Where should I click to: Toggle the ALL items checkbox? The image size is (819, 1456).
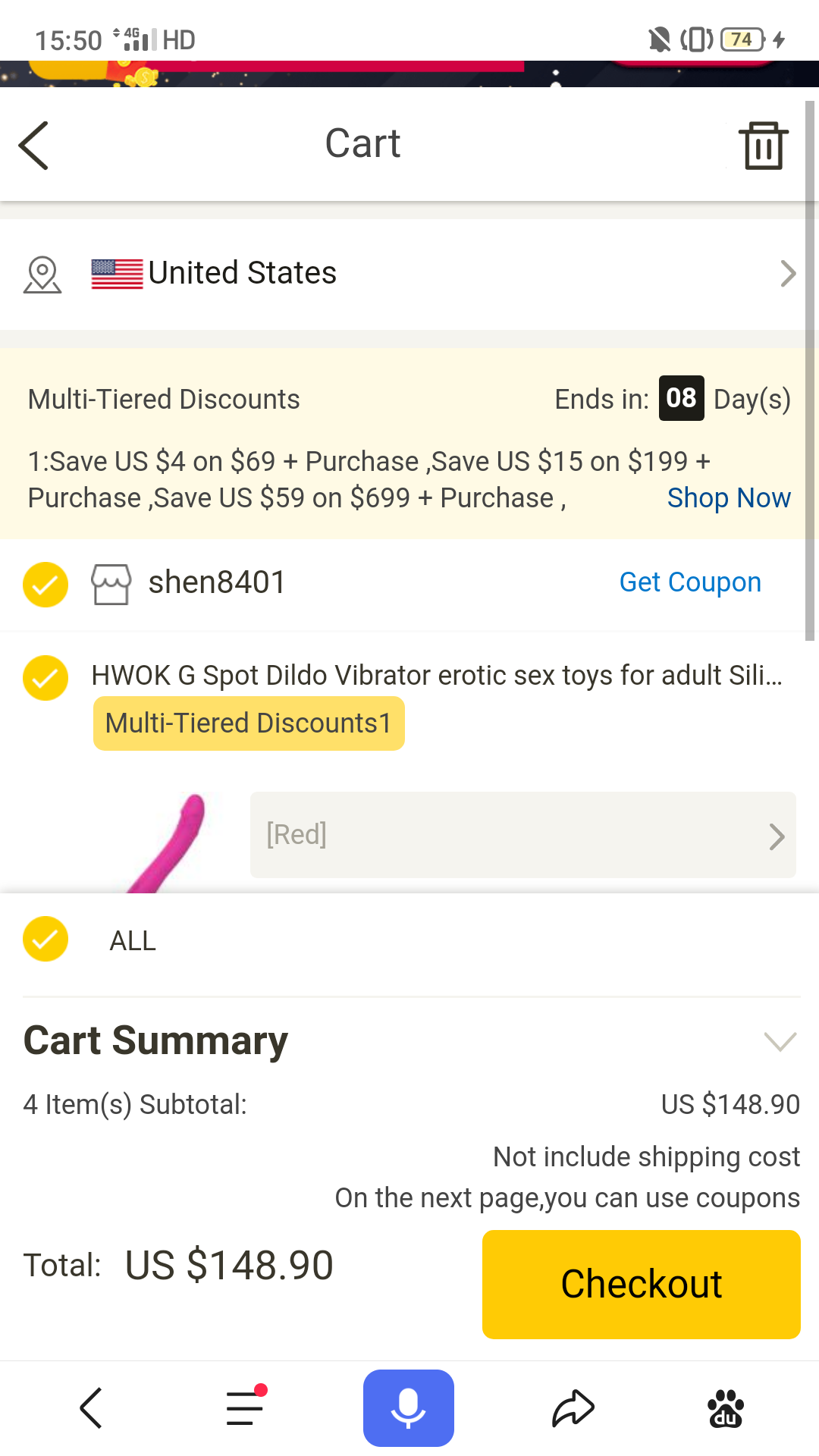(x=45, y=939)
